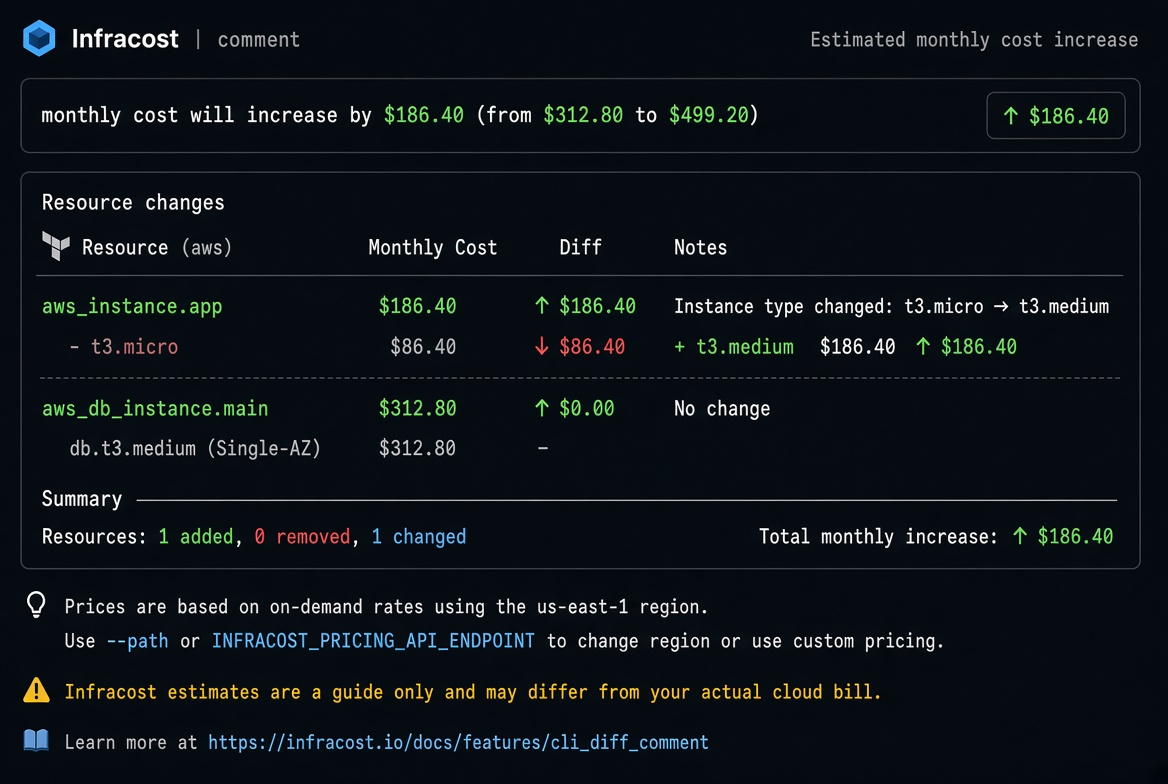Select the aws_instance.app resource name
The height and width of the screenshot is (784, 1168).
click(132, 306)
